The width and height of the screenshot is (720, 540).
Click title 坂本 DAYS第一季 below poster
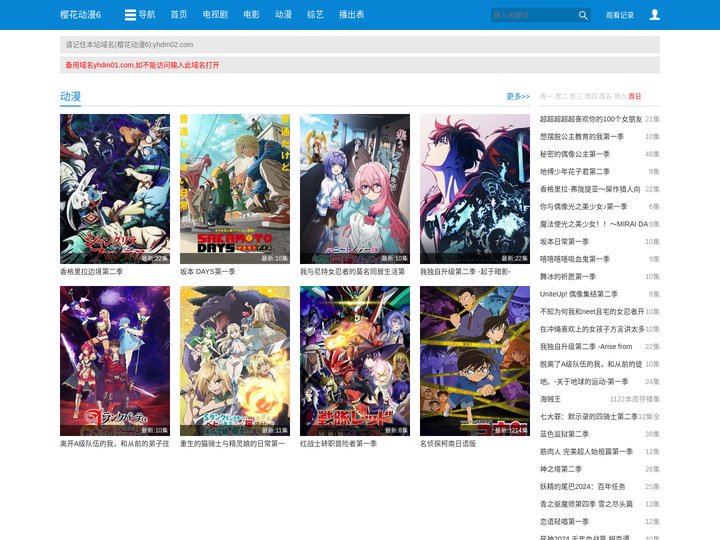(x=208, y=271)
